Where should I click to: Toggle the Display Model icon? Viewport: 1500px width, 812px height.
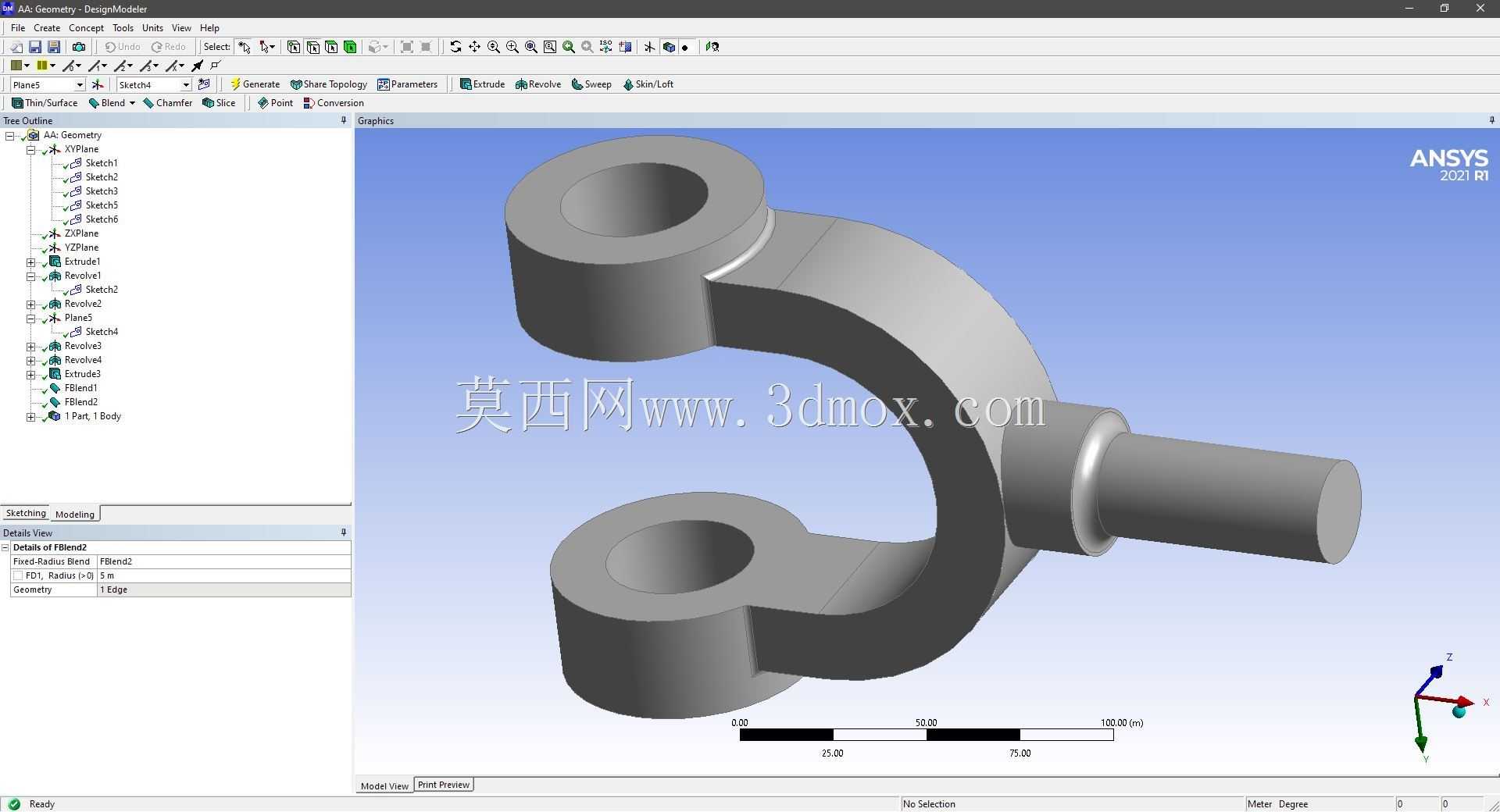click(x=669, y=47)
